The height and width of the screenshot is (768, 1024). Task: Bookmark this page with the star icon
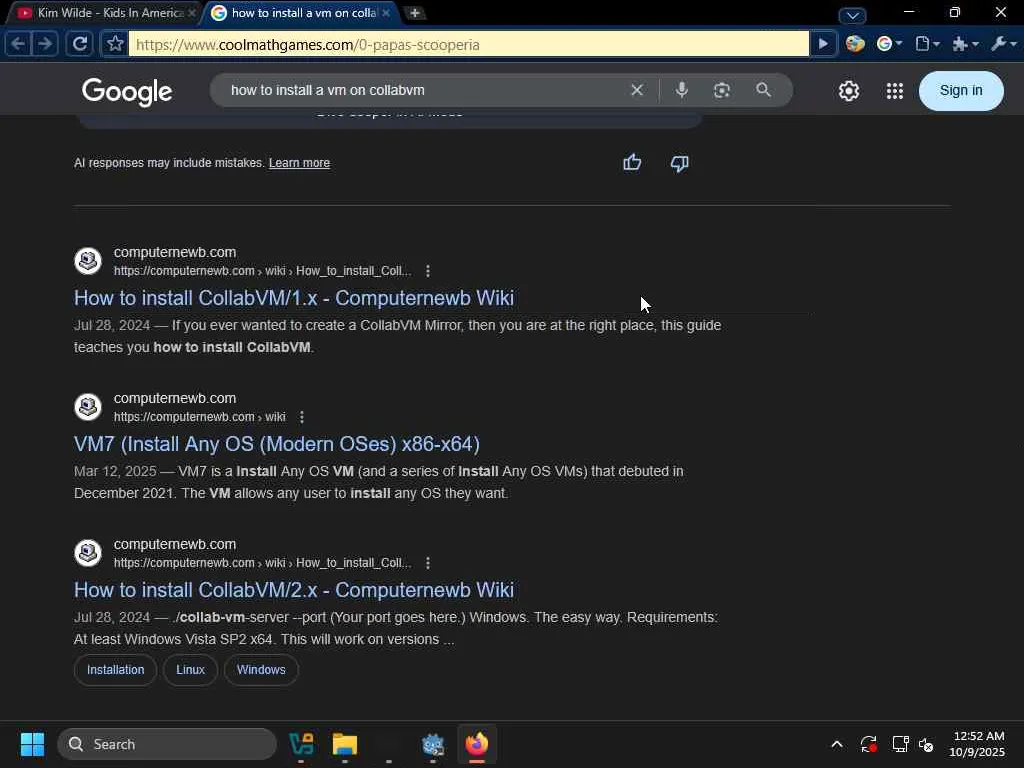point(115,44)
